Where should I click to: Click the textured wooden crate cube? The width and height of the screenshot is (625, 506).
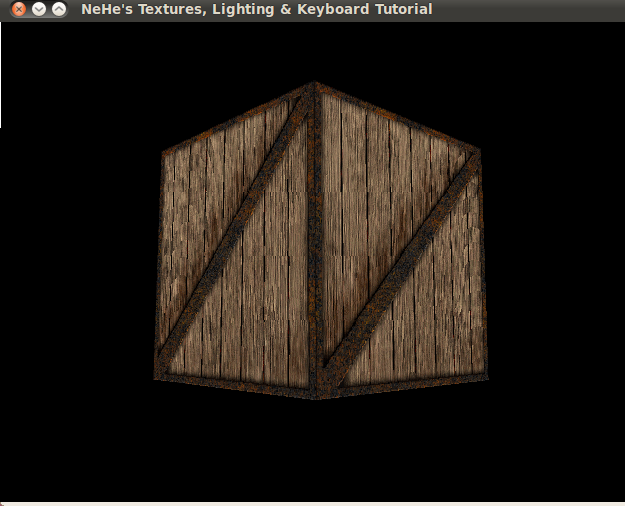pyautogui.click(x=321, y=240)
